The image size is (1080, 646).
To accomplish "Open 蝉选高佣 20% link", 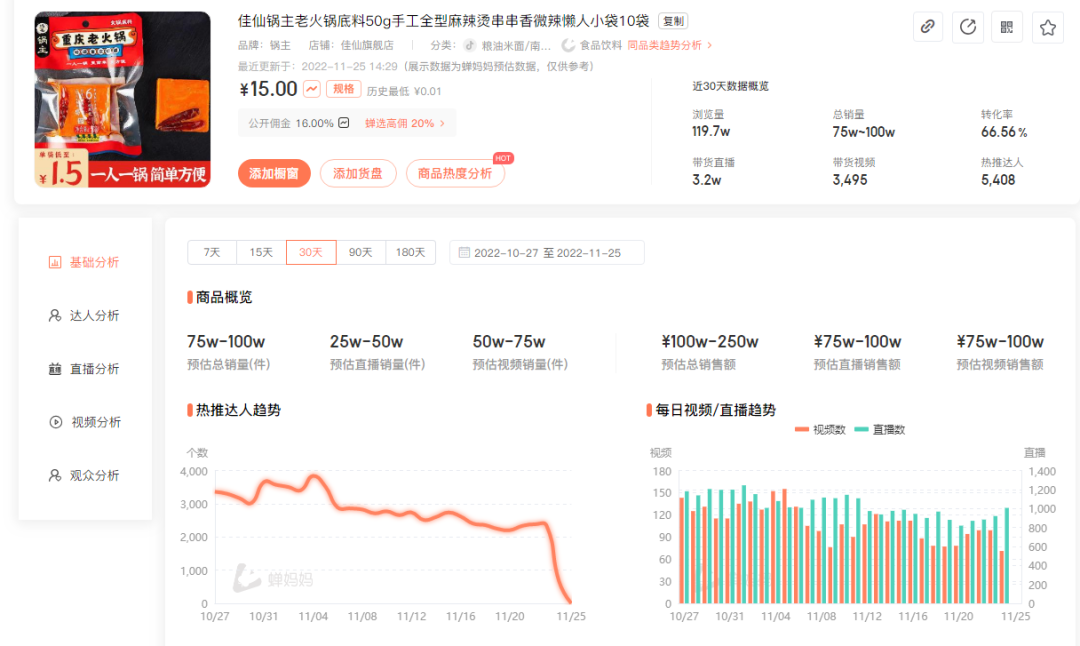I will [405, 123].
